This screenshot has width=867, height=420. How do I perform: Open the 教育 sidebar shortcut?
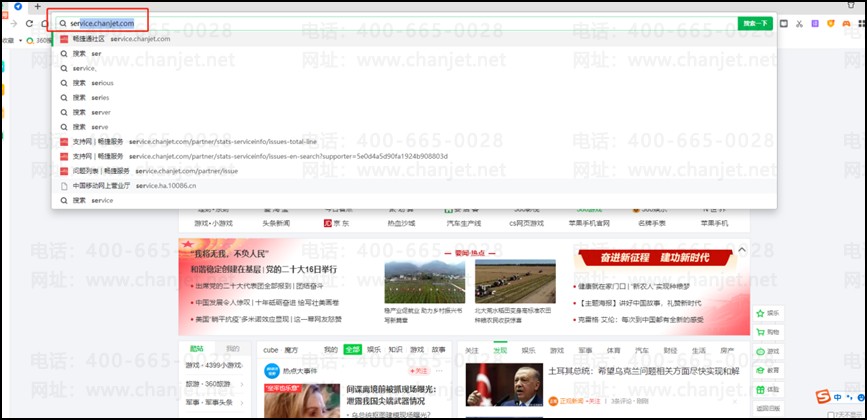coord(767,370)
